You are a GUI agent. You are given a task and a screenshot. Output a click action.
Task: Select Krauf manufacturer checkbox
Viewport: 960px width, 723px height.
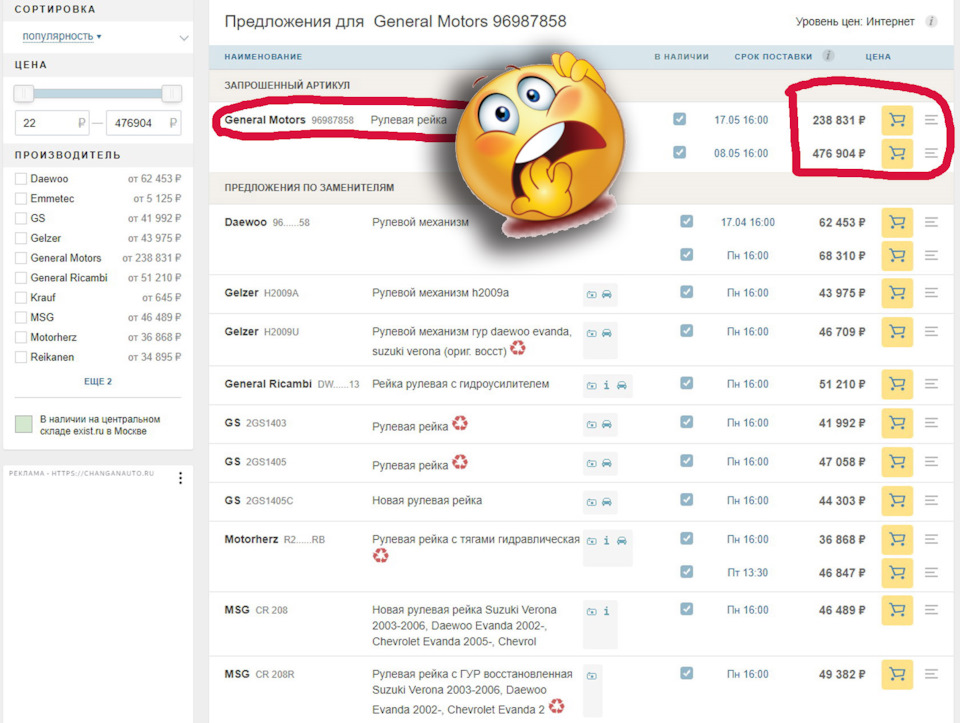(21, 298)
